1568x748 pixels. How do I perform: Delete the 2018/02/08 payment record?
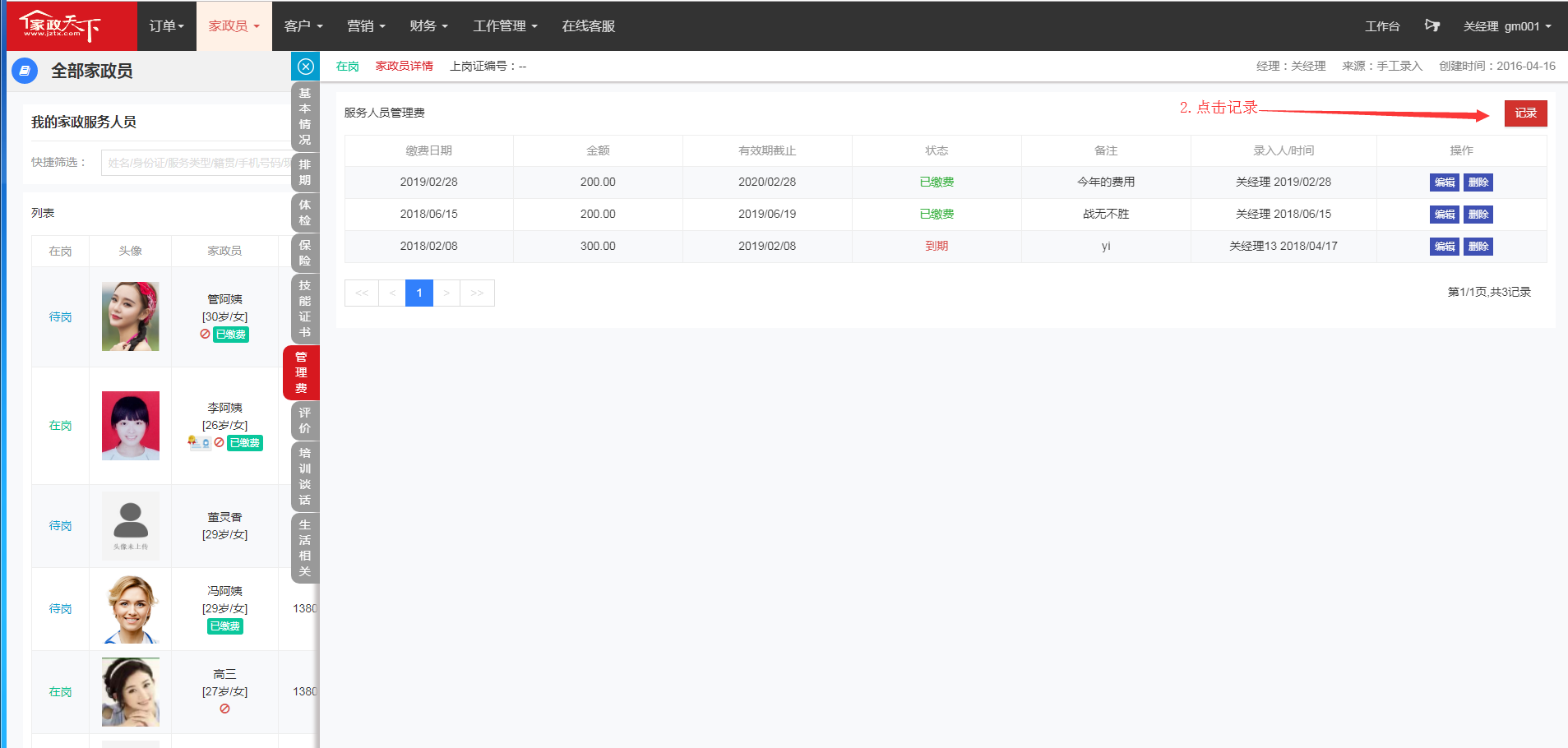1478,247
